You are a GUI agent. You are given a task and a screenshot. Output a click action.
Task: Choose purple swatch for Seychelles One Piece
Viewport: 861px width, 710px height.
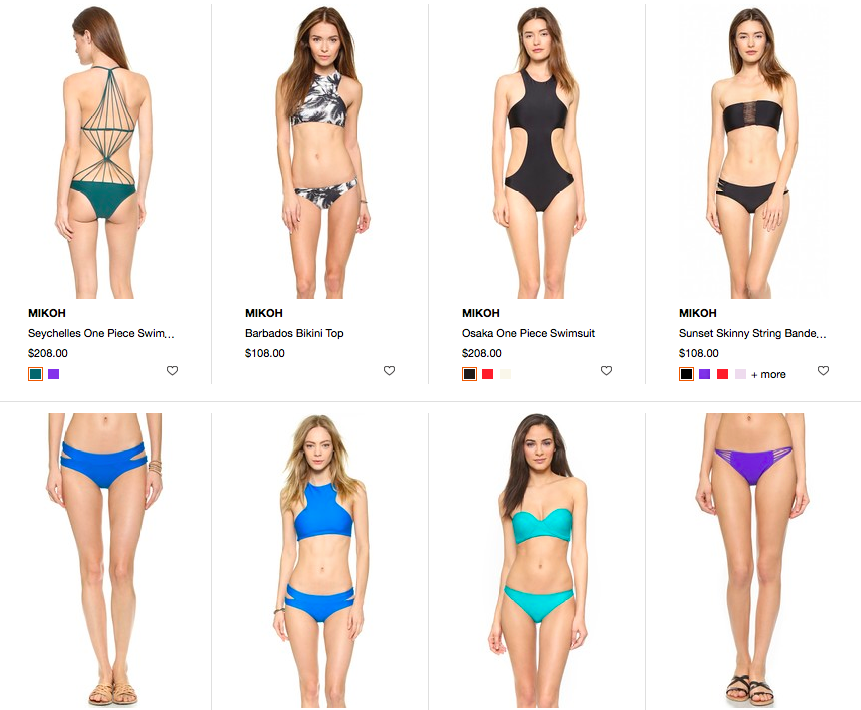tap(53, 374)
